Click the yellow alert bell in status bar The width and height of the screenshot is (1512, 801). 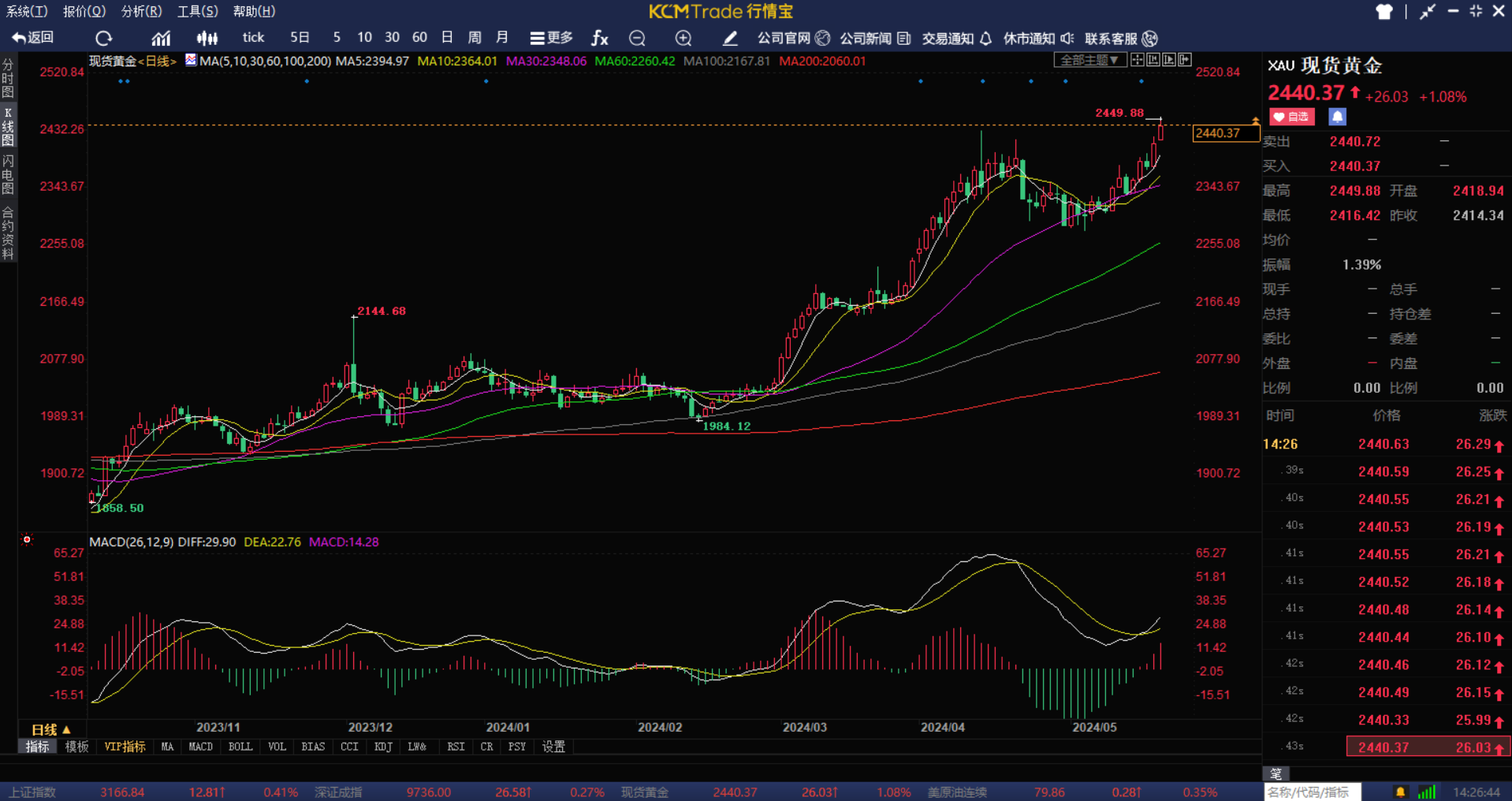click(x=1401, y=792)
